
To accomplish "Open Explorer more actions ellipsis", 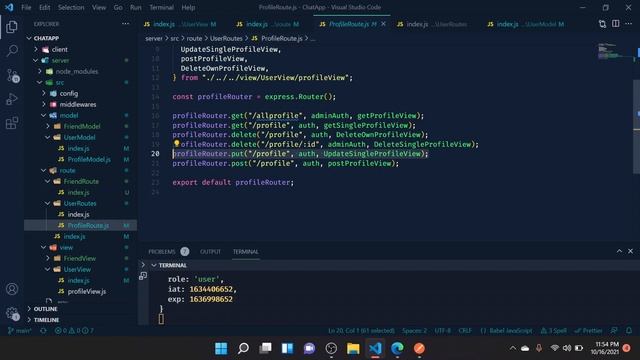I will [x=125, y=24].
